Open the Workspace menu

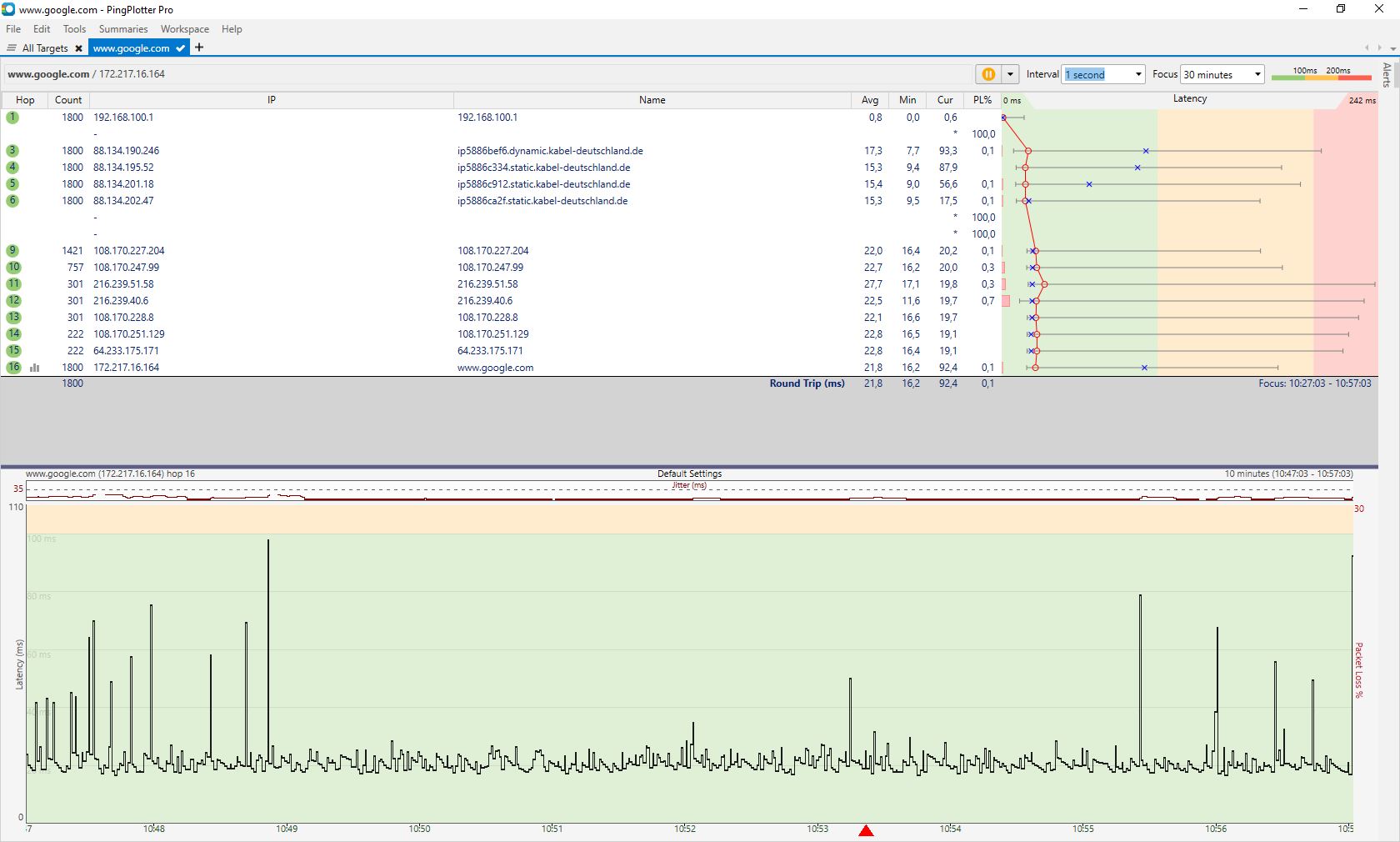pos(185,29)
